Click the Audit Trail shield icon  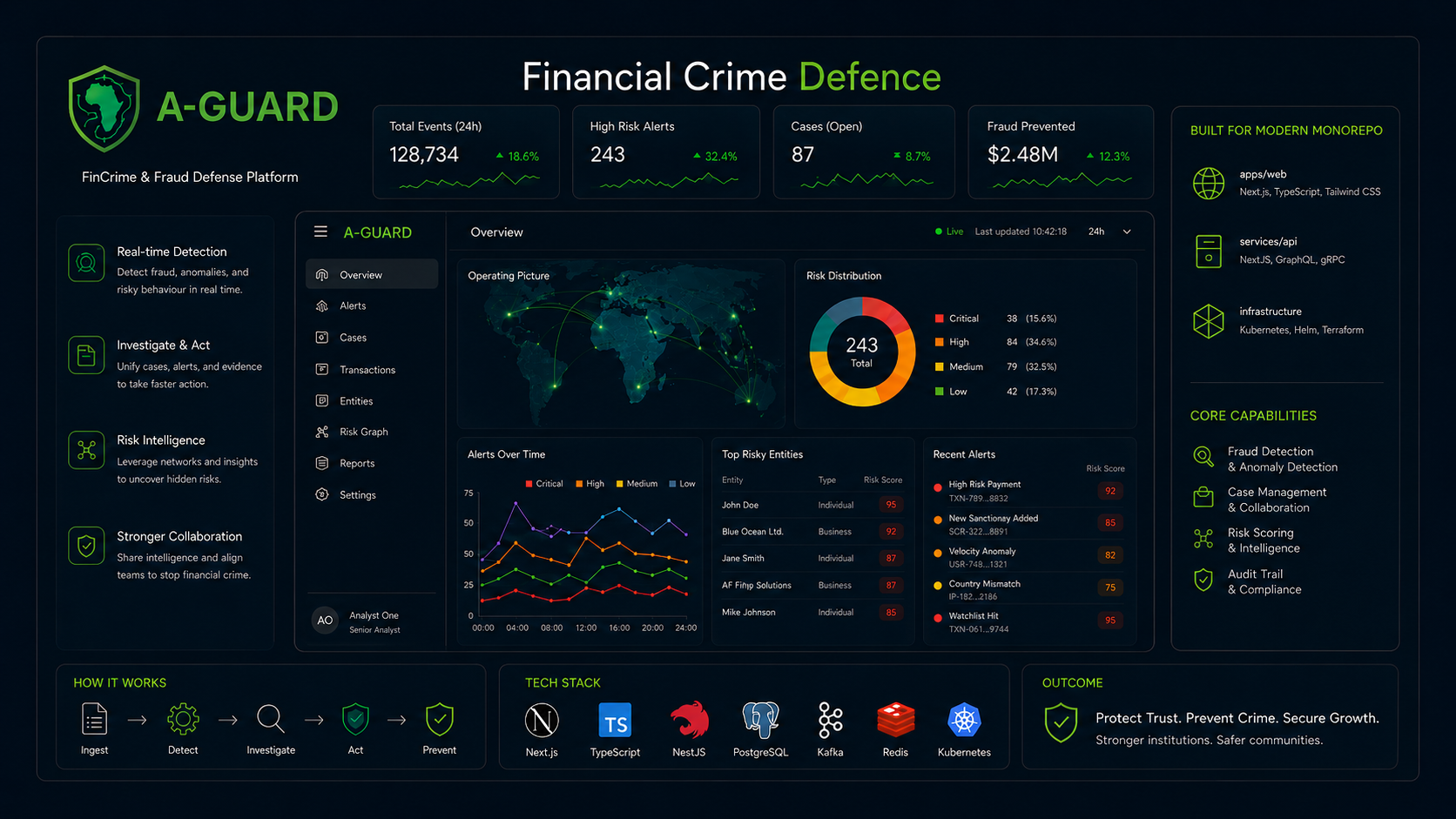tap(1203, 580)
